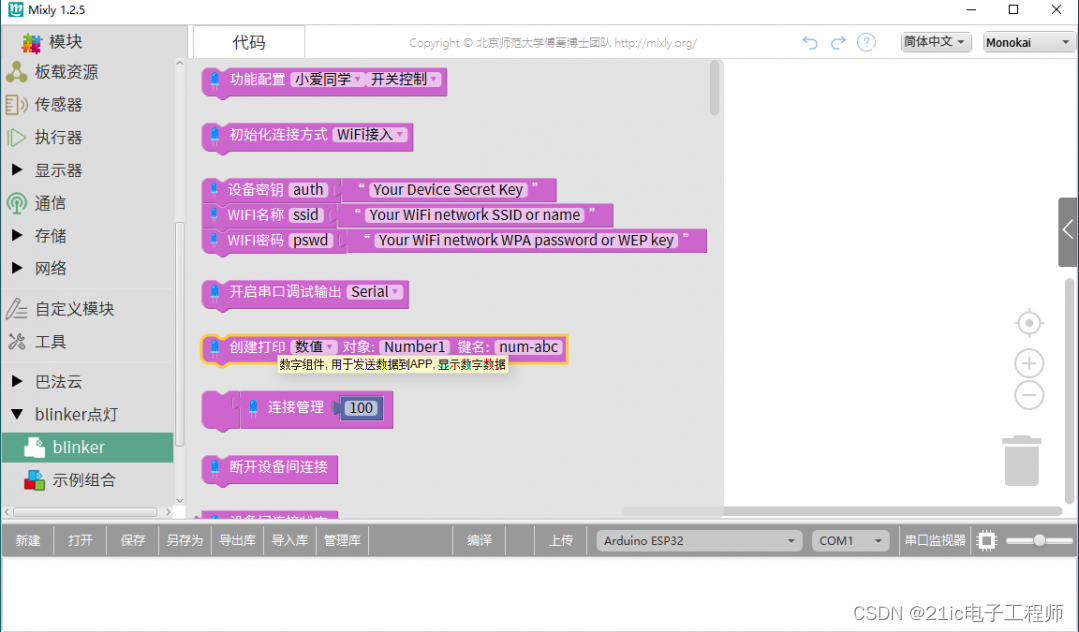Screen dimensions: 1079x632
Task: Click the chip icon beside the serial monitor
Action: pos(987,540)
